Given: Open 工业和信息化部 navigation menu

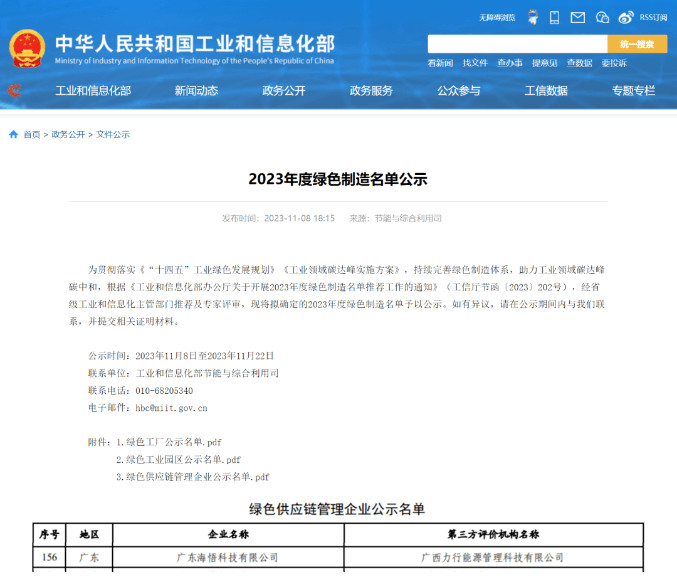Looking at the screenshot, I should pos(93,91).
